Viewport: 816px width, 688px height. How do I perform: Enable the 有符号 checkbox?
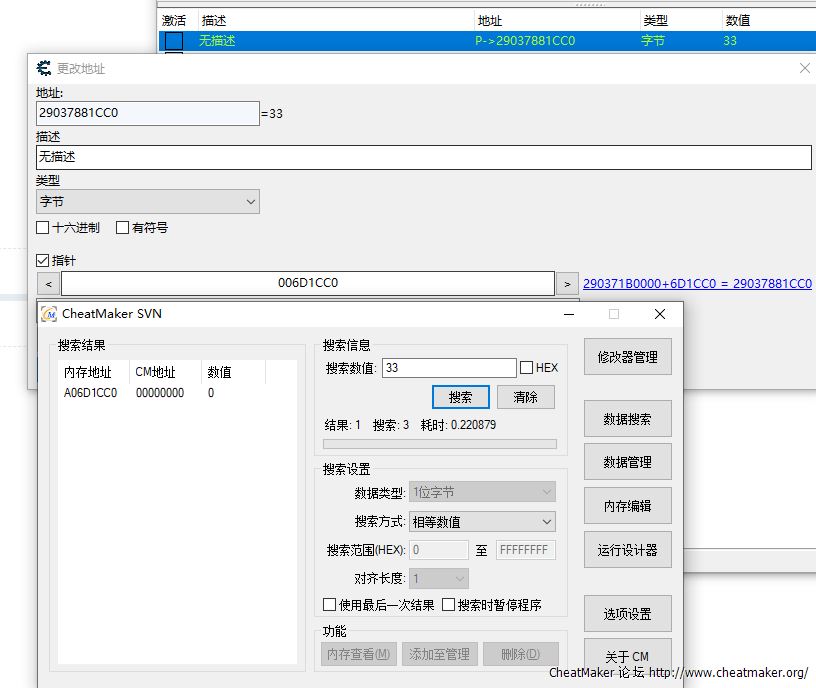pos(123,228)
